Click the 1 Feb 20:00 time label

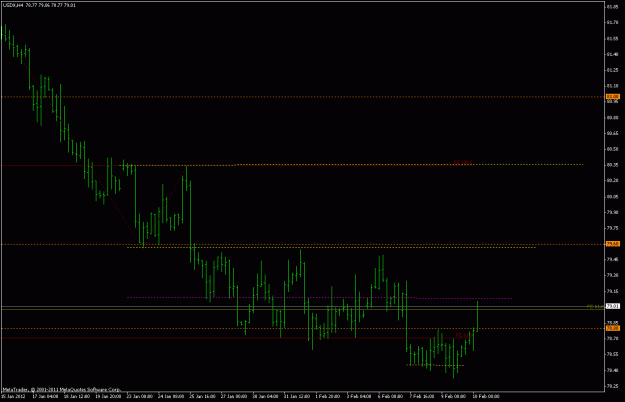(x=328, y=396)
